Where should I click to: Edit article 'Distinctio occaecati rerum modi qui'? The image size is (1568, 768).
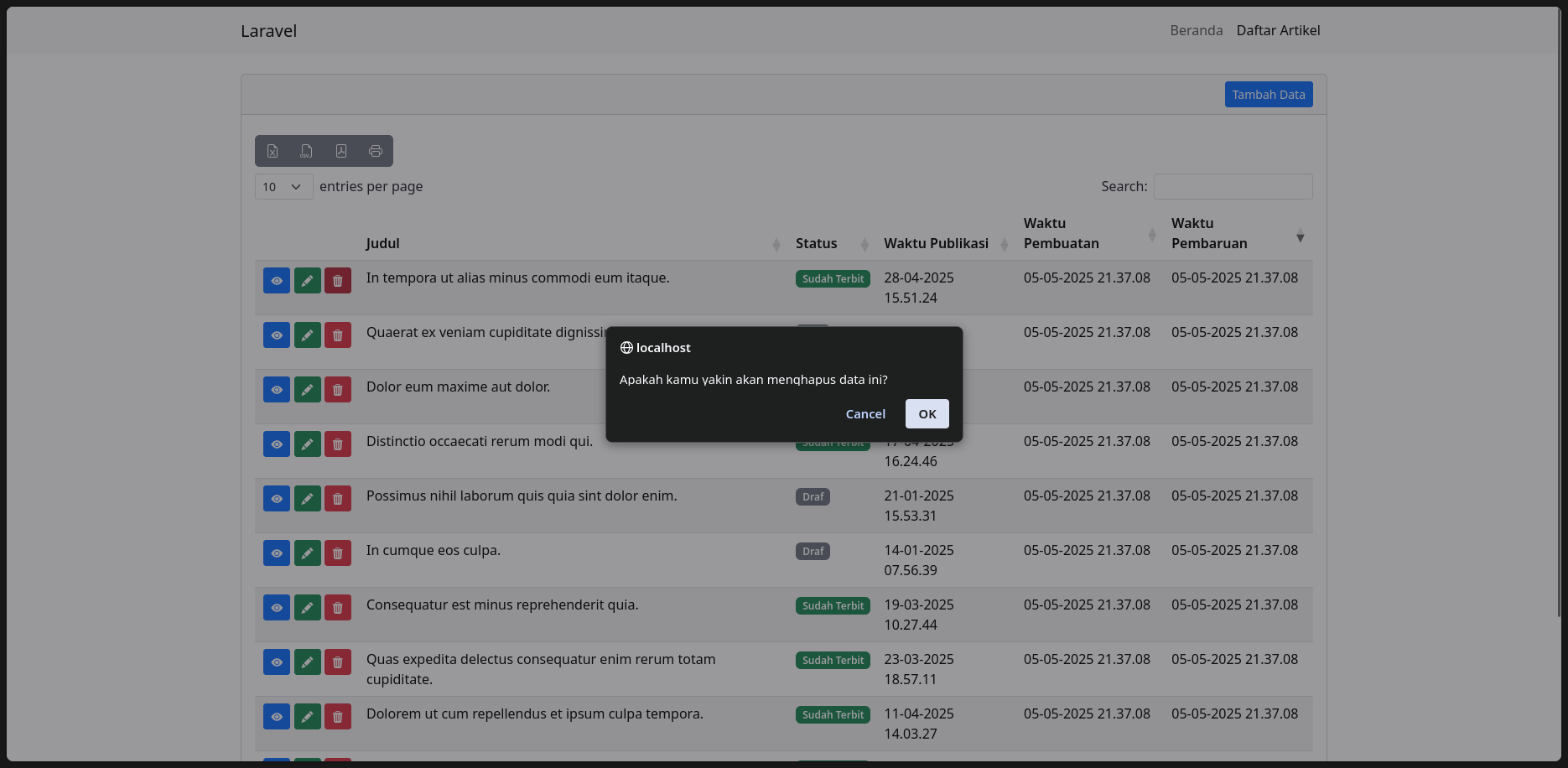308,444
